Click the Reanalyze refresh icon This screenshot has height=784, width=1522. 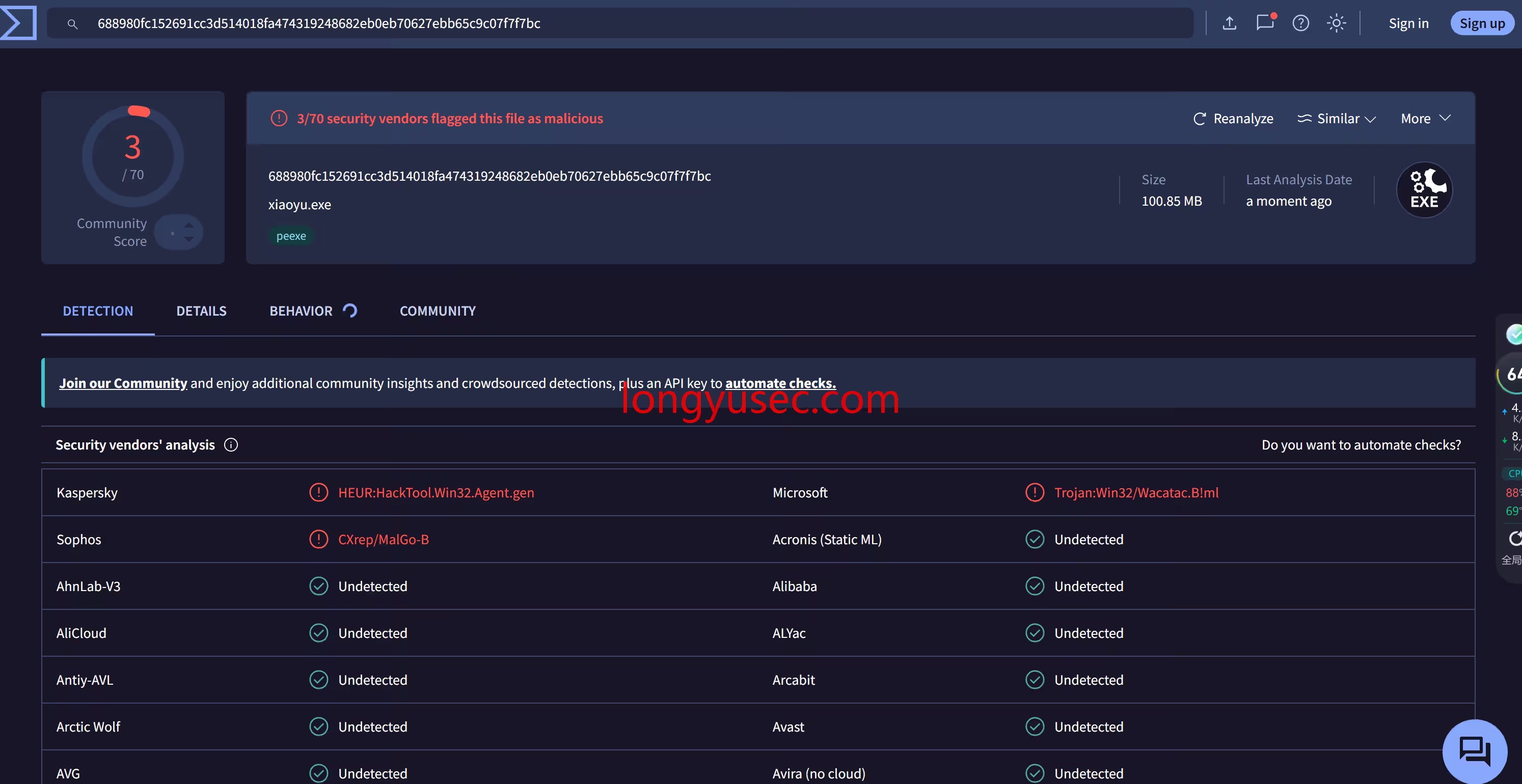tap(1200, 119)
